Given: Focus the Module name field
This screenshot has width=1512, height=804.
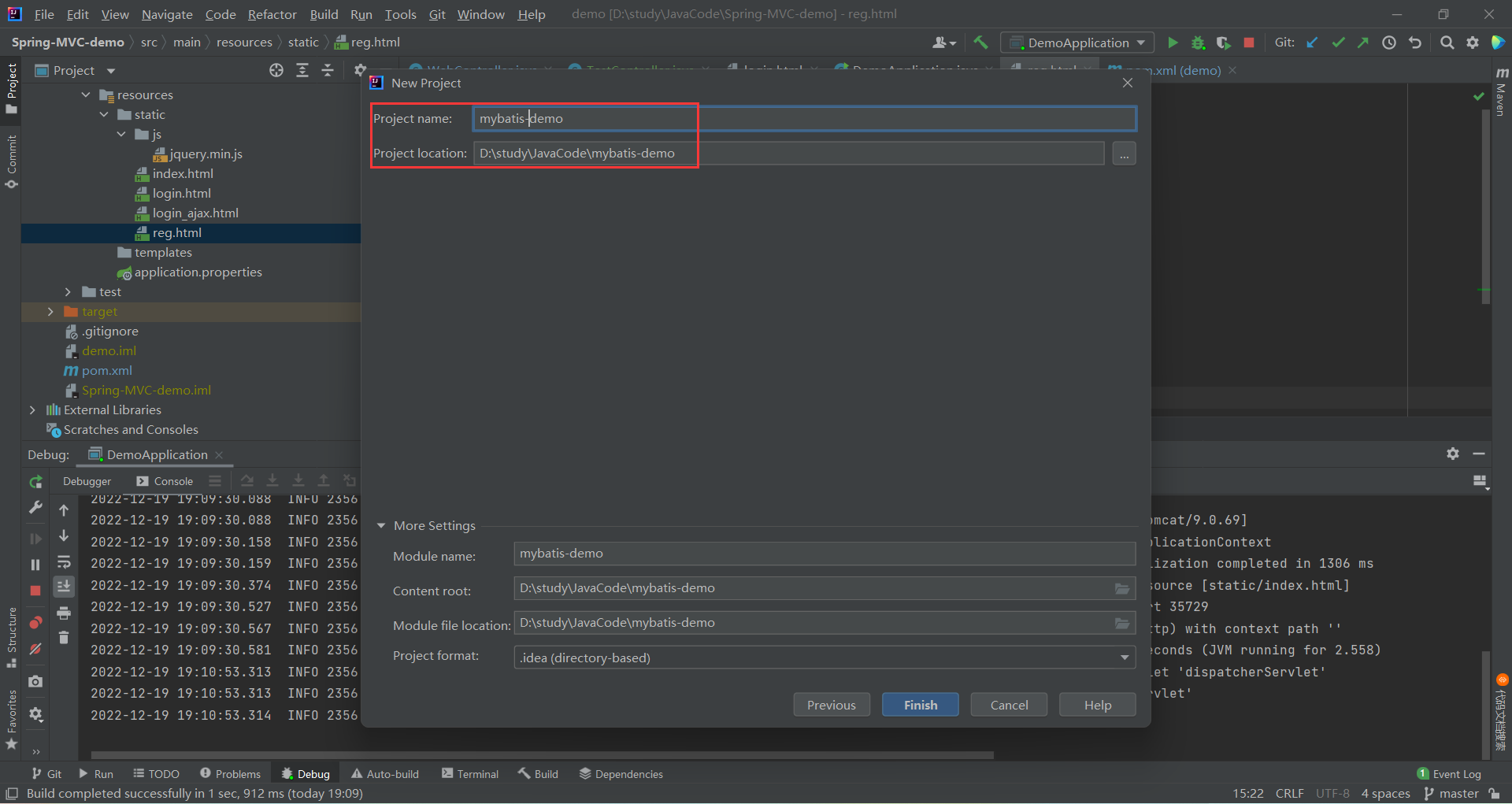Looking at the screenshot, I should pyautogui.click(x=825, y=554).
